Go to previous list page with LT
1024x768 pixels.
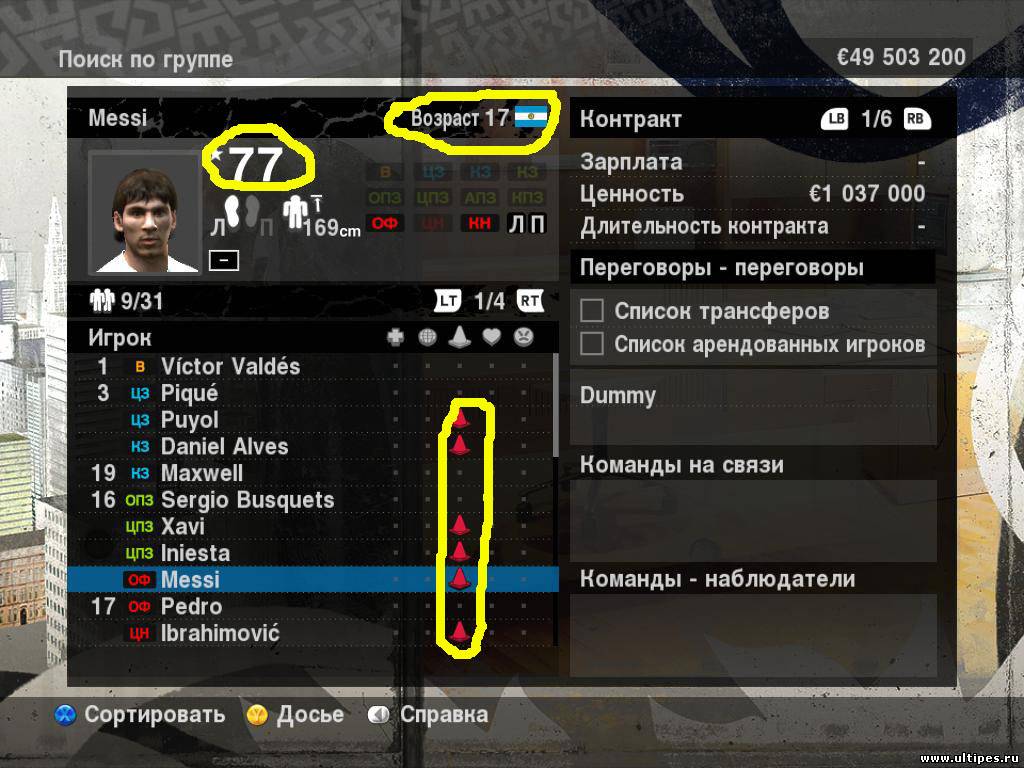click(448, 300)
